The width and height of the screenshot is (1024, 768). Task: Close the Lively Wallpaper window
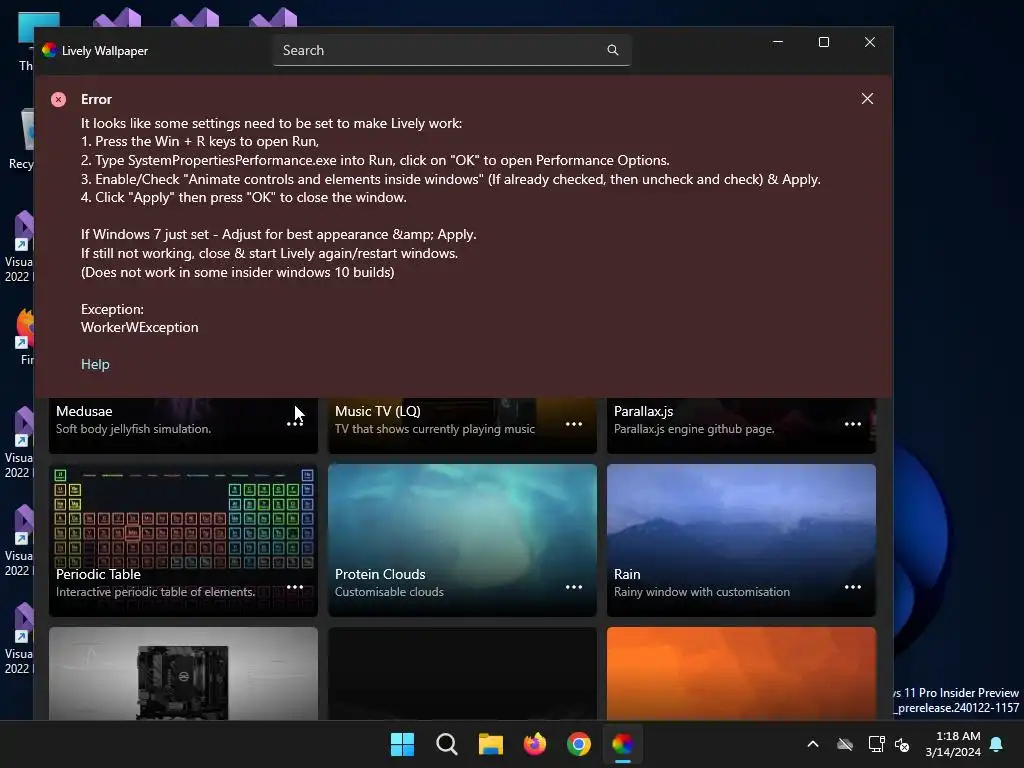click(x=870, y=42)
